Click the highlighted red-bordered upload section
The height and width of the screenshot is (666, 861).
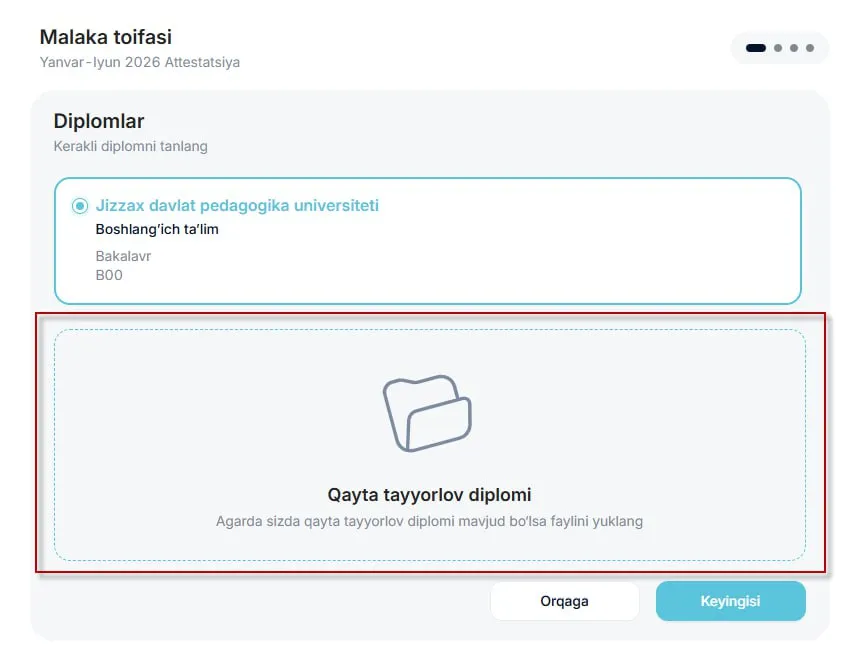coord(429,445)
